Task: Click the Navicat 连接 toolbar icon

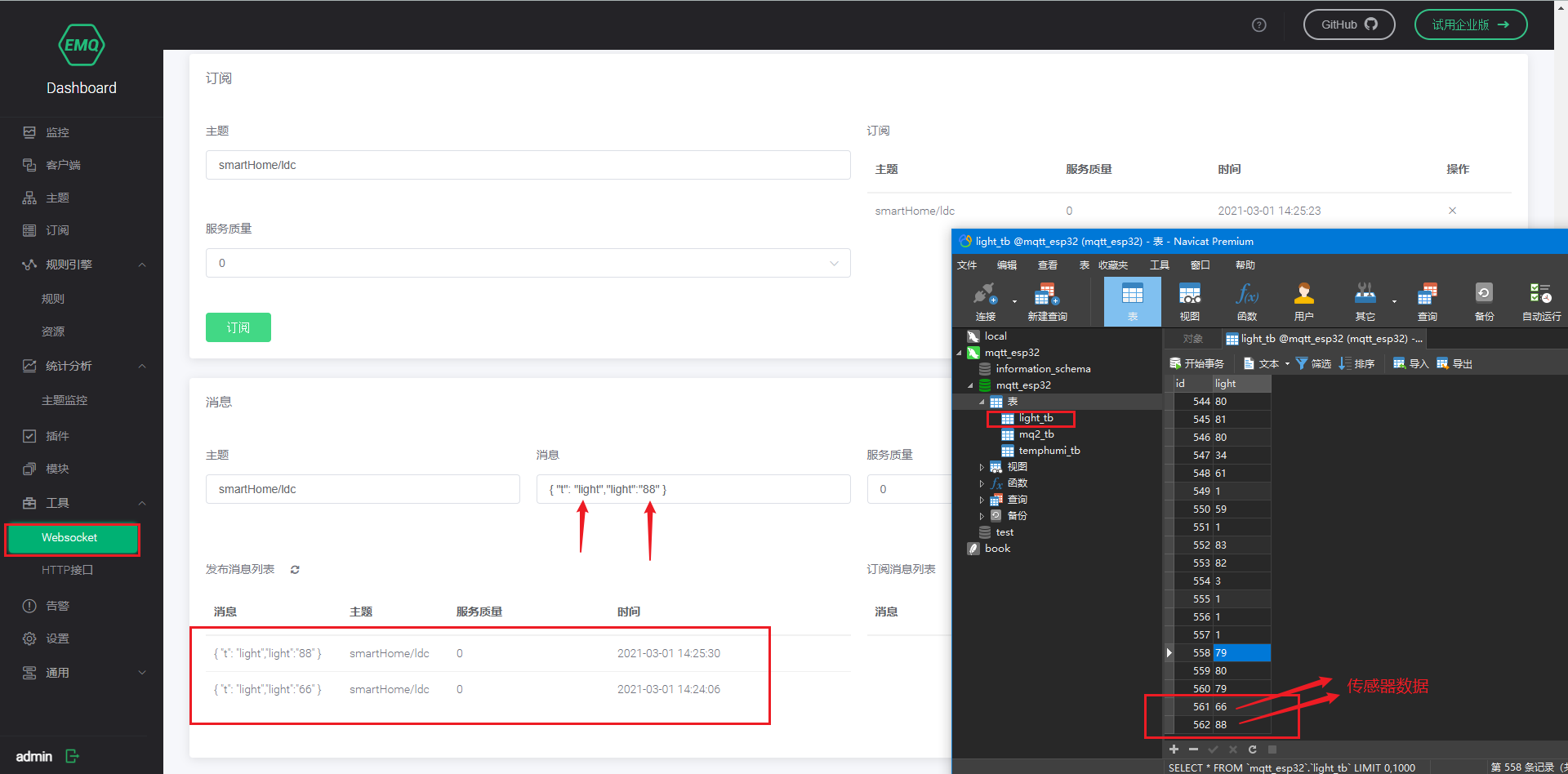Action: pyautogui.click(x=986, y=301)
